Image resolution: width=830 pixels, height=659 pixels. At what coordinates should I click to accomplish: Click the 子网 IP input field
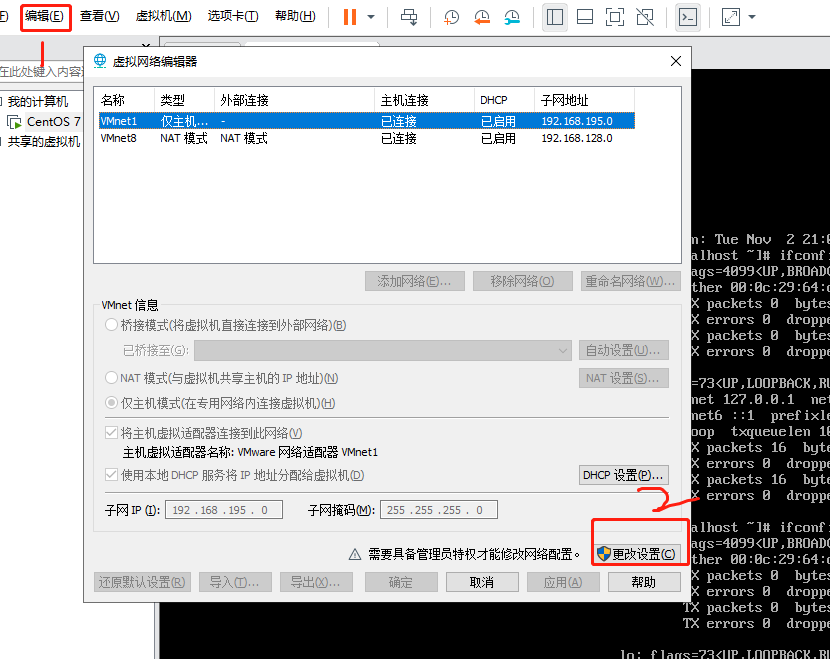[224, 510]
